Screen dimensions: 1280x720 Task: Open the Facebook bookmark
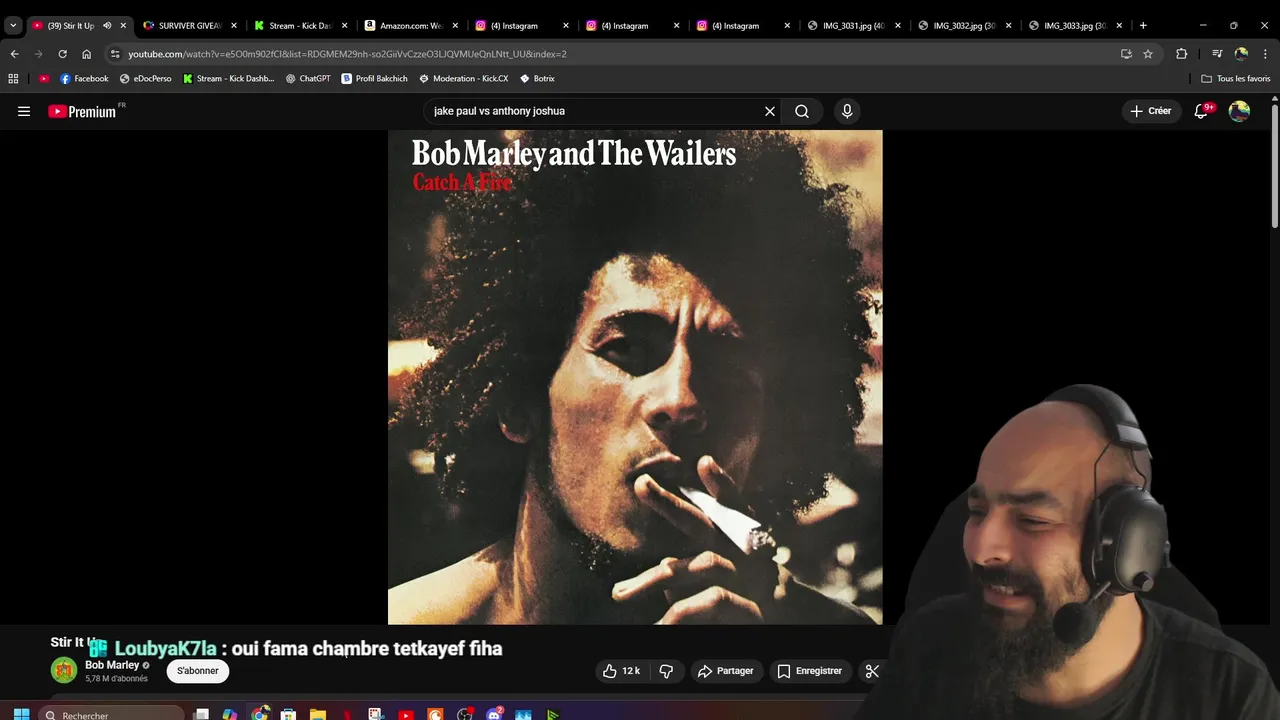(84, 78)
